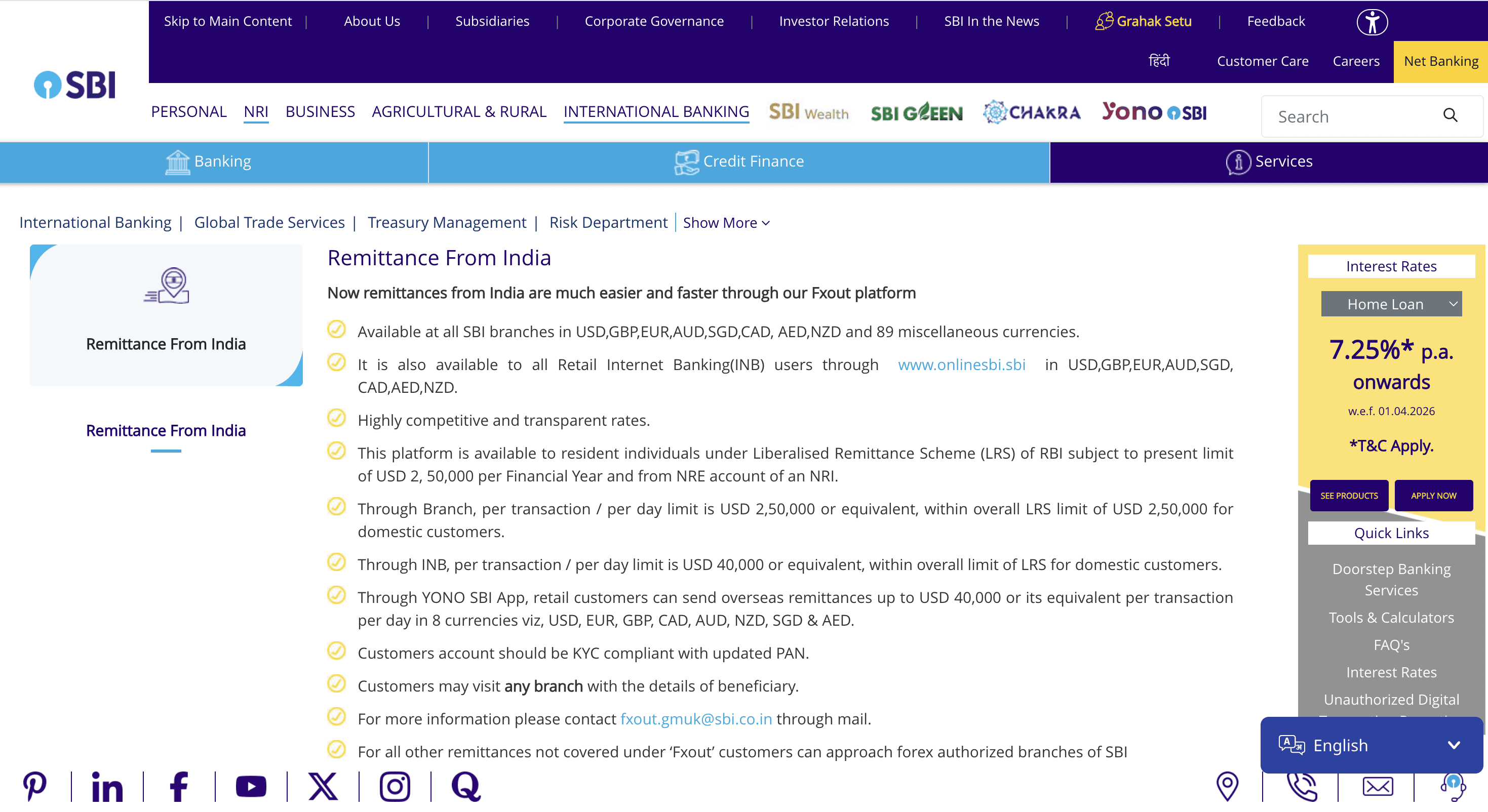Screen dimensions: 1488x812
Task: Open Interest Rates quick link
Action: click(1391, 672)
